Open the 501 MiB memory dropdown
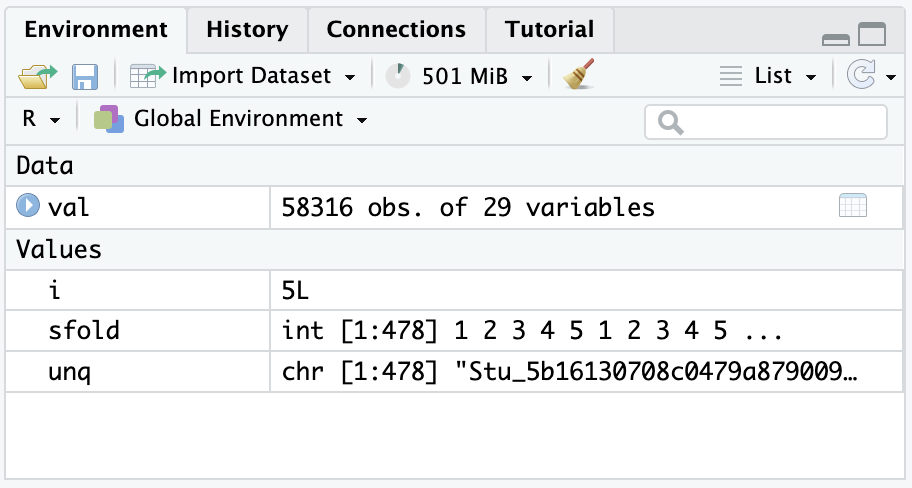The height and width of the screenshot is (488, 912). [477, 76]
